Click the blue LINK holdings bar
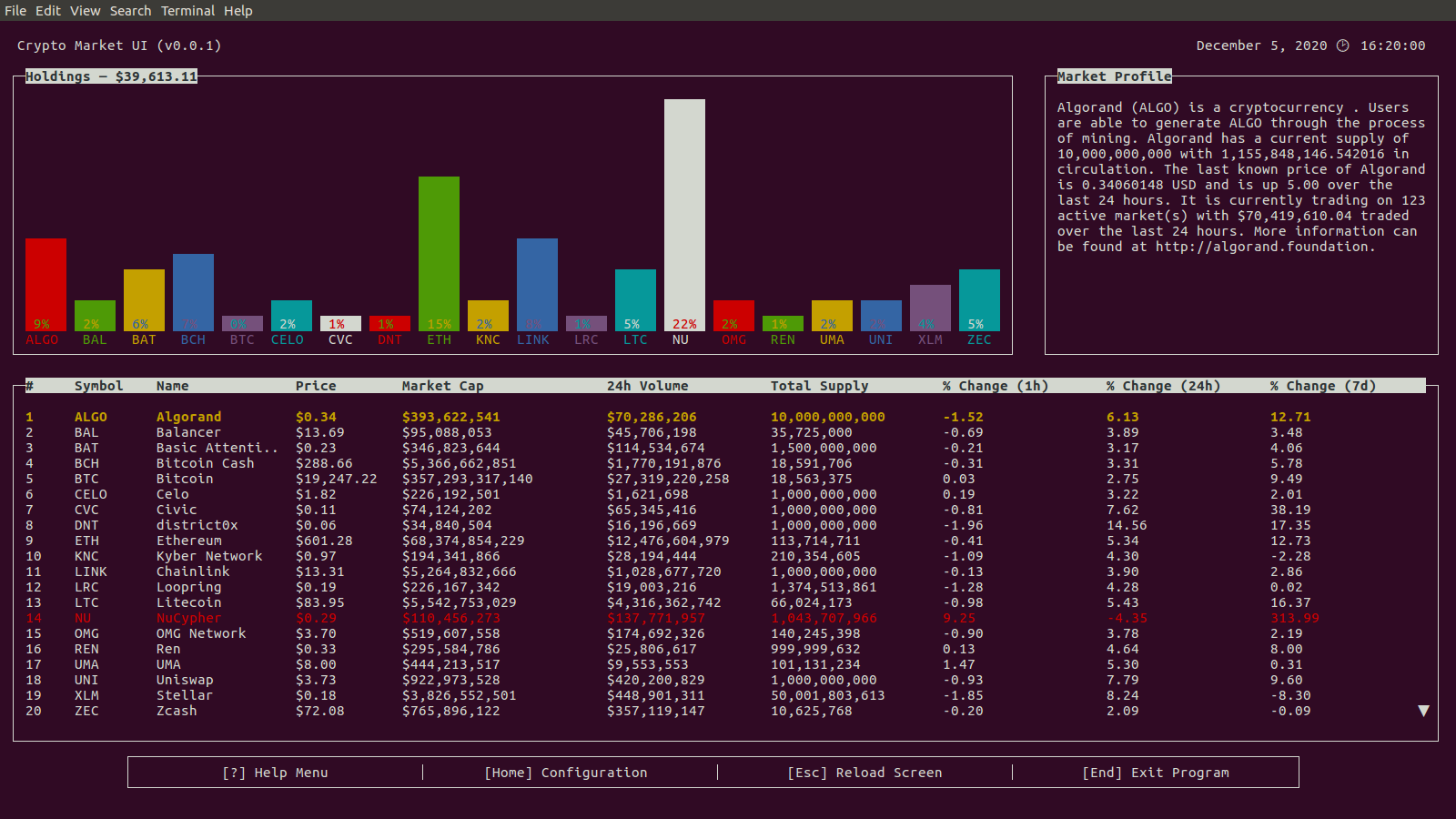 pos(537,285)
